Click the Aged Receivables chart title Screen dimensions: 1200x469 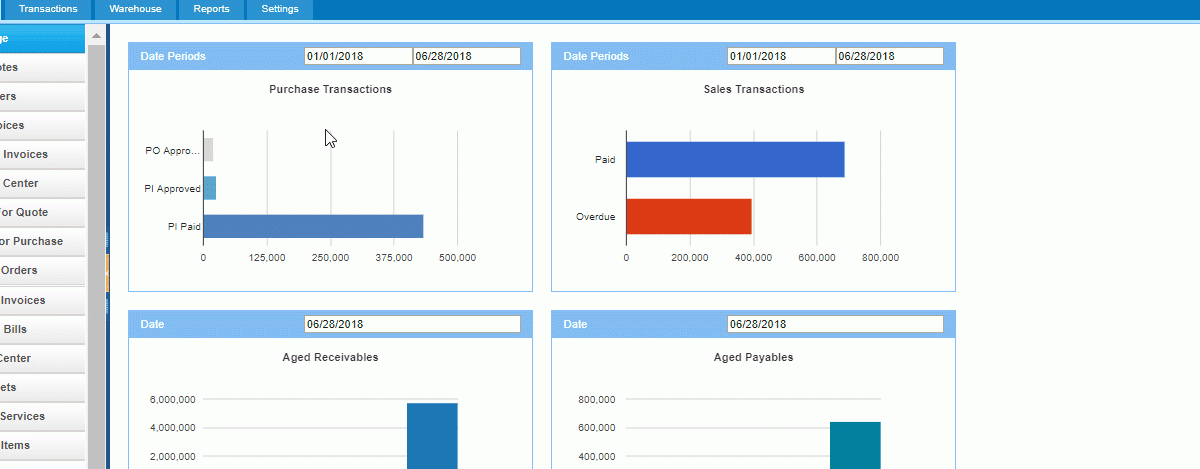pyautogui.click(x=330, y=357)
